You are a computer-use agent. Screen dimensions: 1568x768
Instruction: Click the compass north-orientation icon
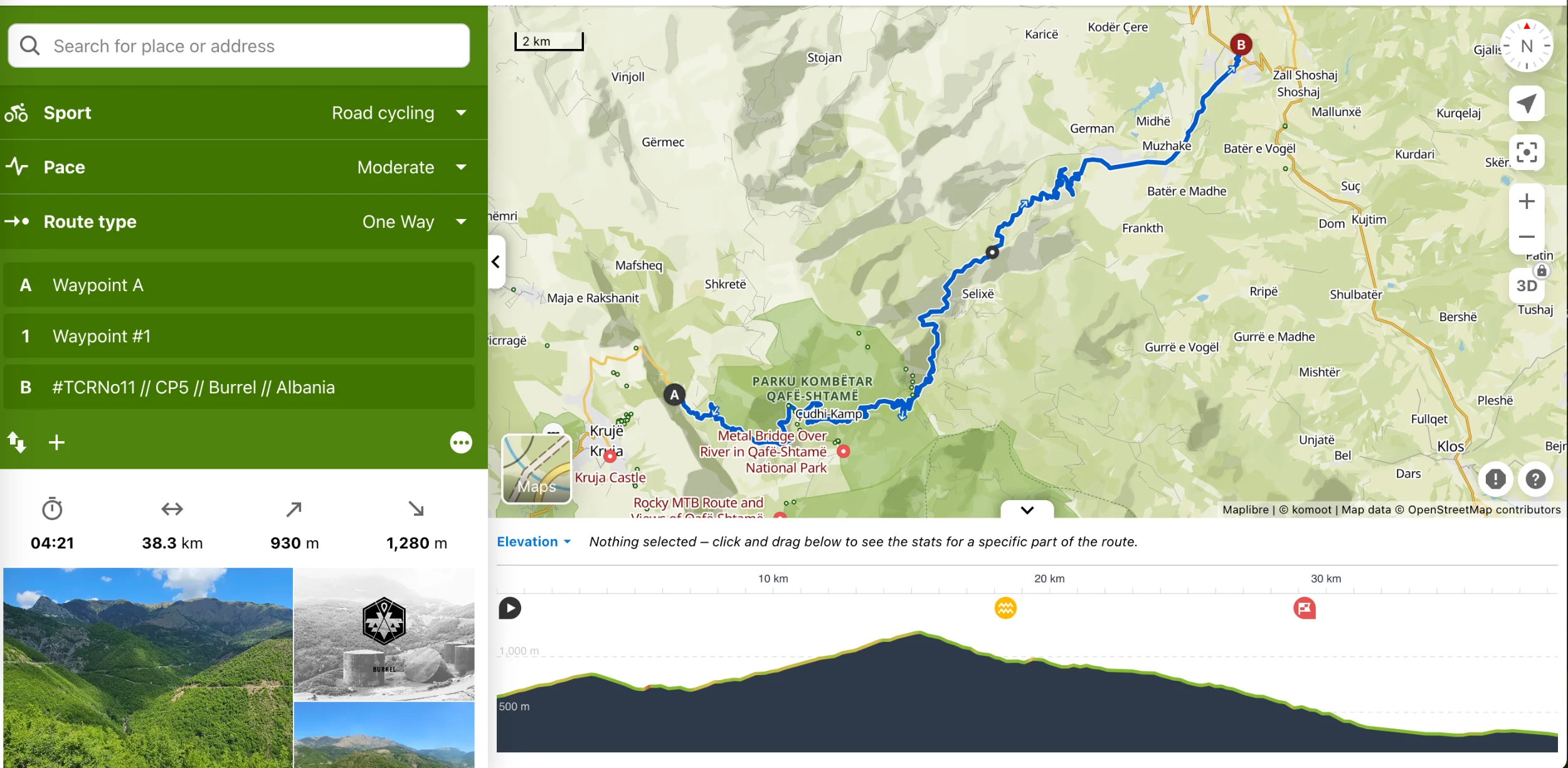1527,46
